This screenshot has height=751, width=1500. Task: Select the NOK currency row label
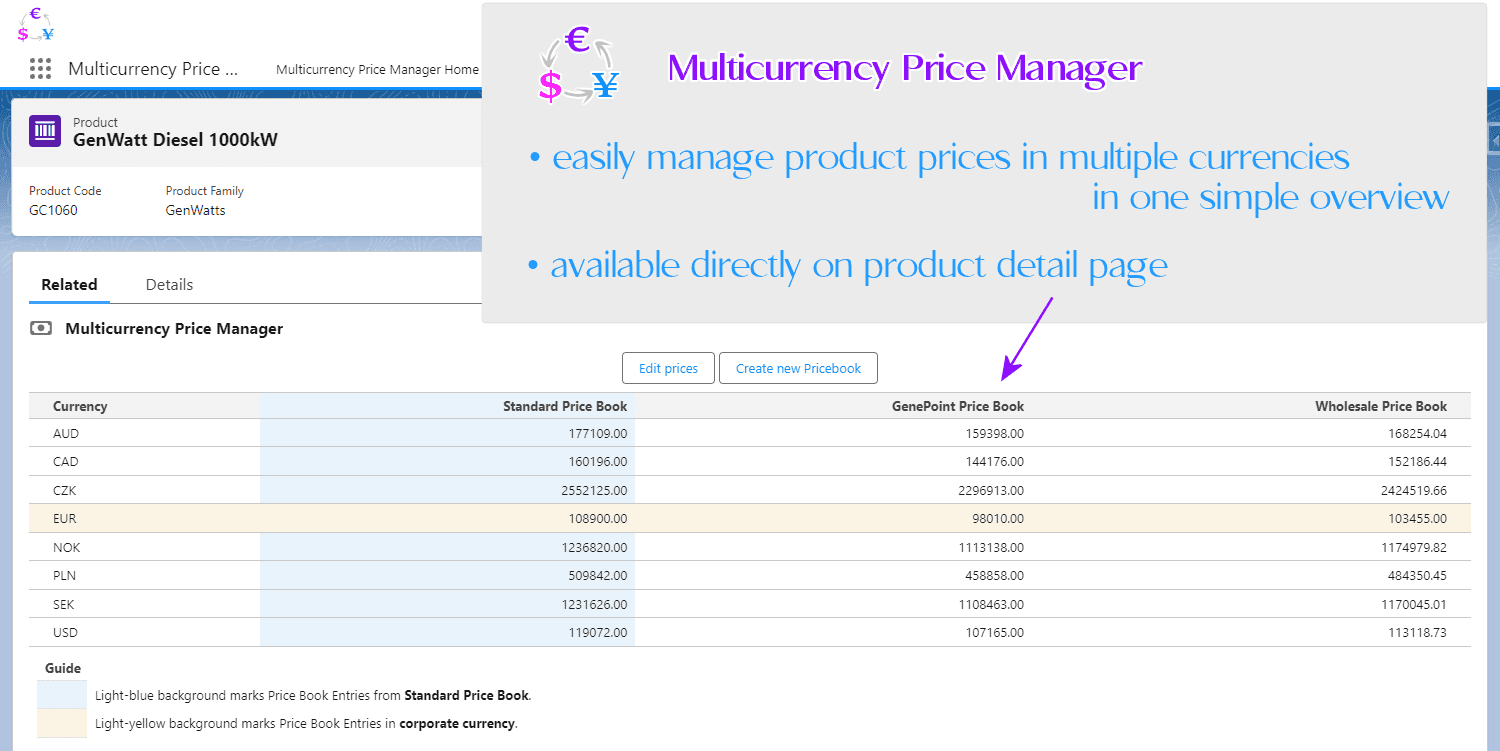[x=67, y=548]
